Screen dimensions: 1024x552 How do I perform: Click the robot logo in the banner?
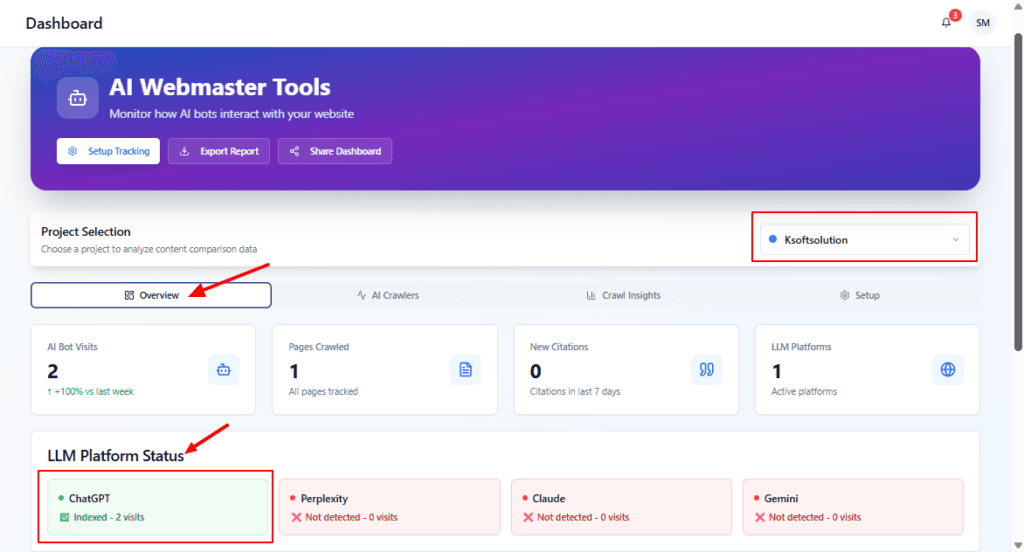point(78,98)
